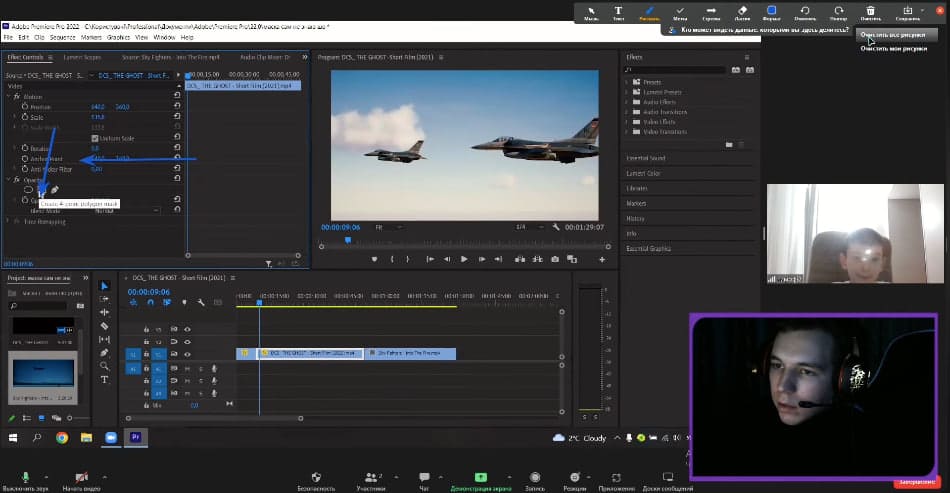Expand the Video Effects folder
The image size is (950, 493).
626,122
